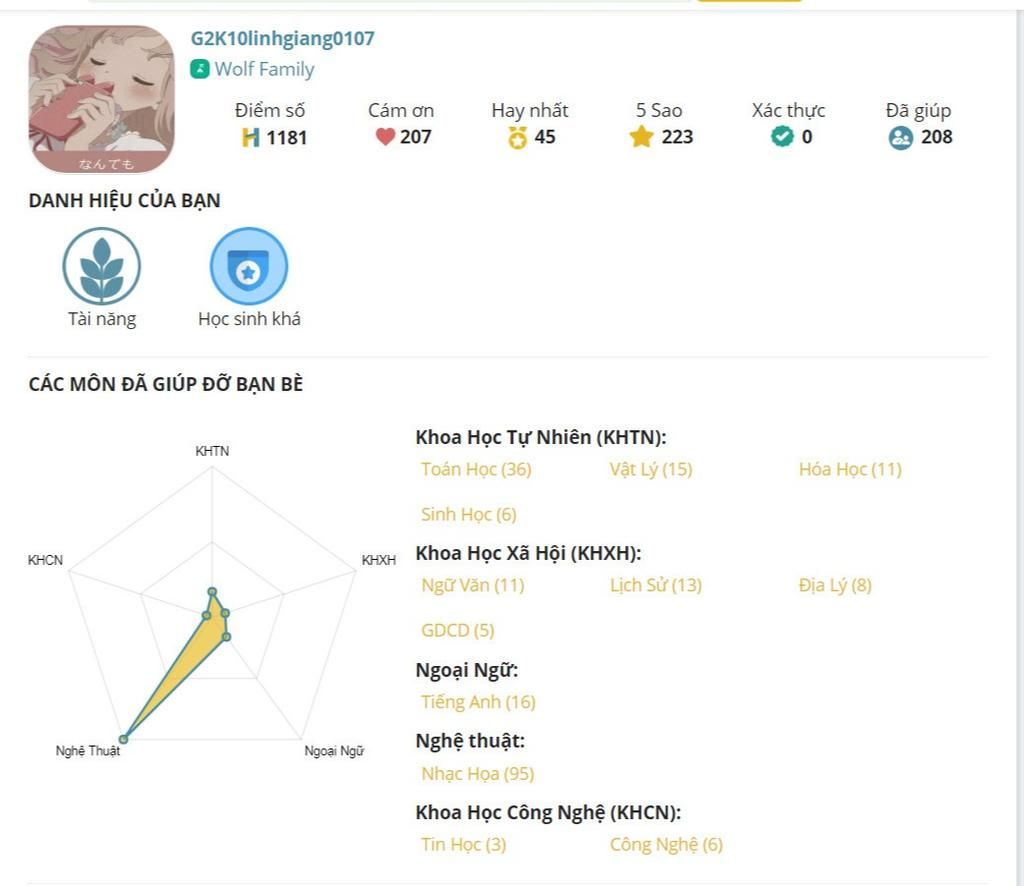Open the Lịch Sử (13) subject
This screenshot has height=886, width=1024.
pos(656,585)
